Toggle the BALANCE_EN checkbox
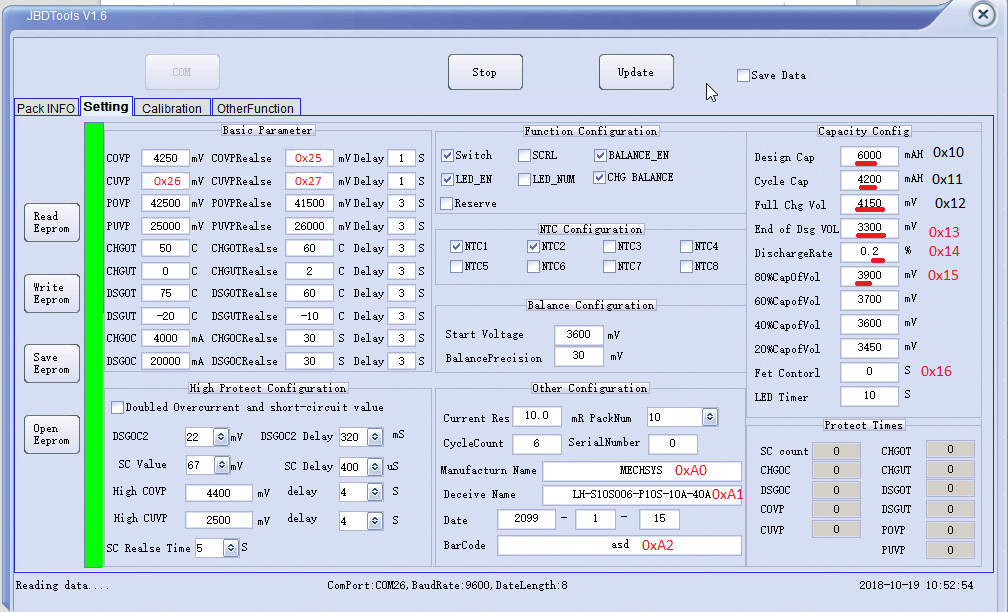This screenshot has height=612, width=1008. click(x=600, y=156)
